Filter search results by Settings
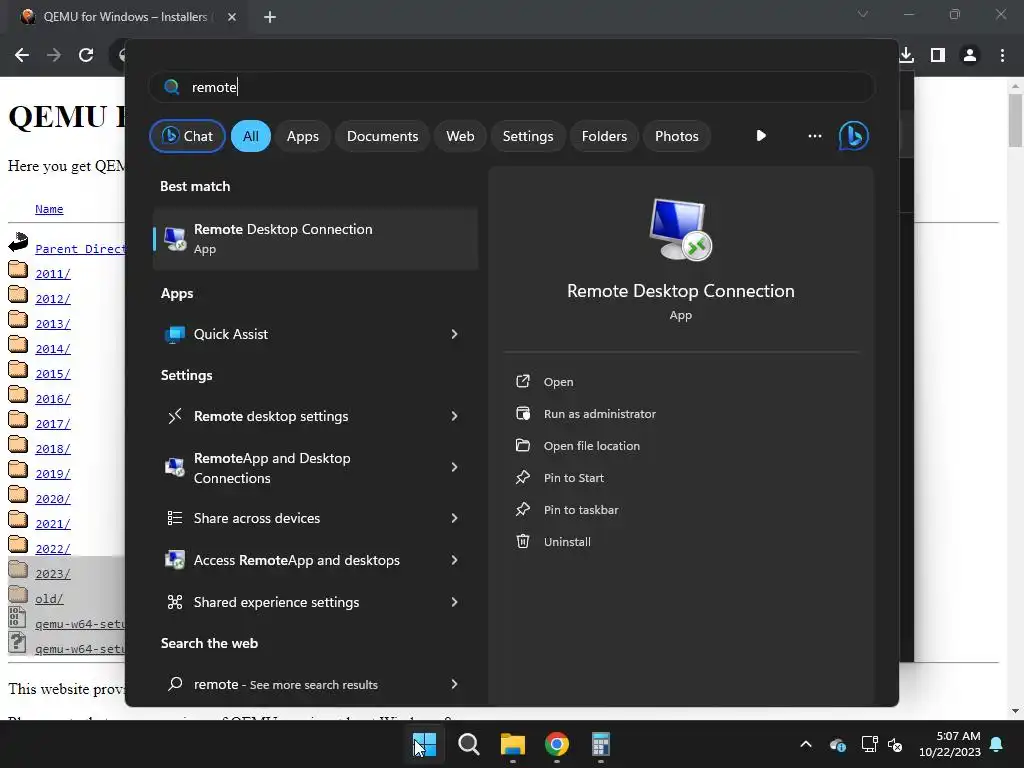 tap(528, 136)
